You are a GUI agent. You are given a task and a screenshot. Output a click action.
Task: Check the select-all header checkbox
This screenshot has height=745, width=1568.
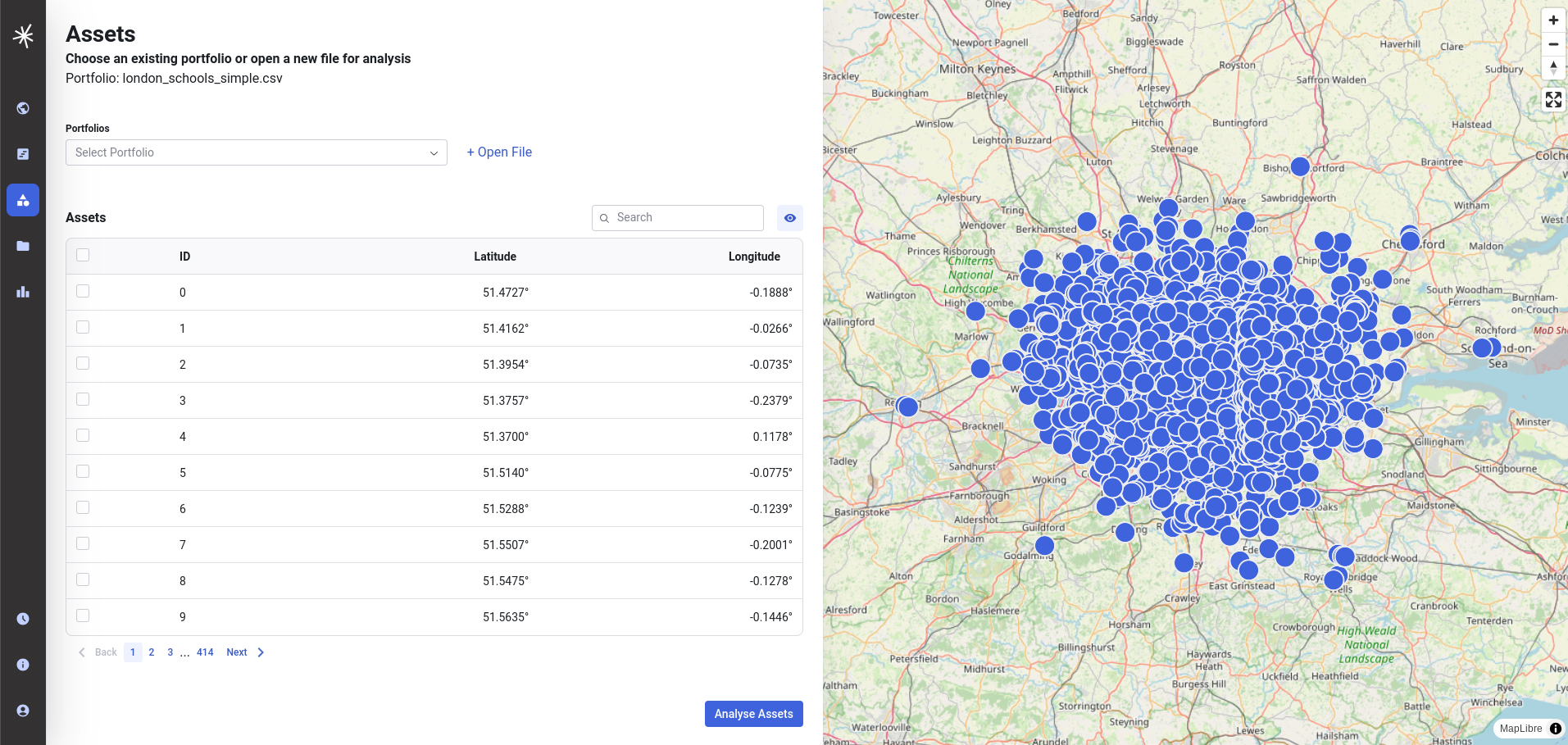coord(83,255)
